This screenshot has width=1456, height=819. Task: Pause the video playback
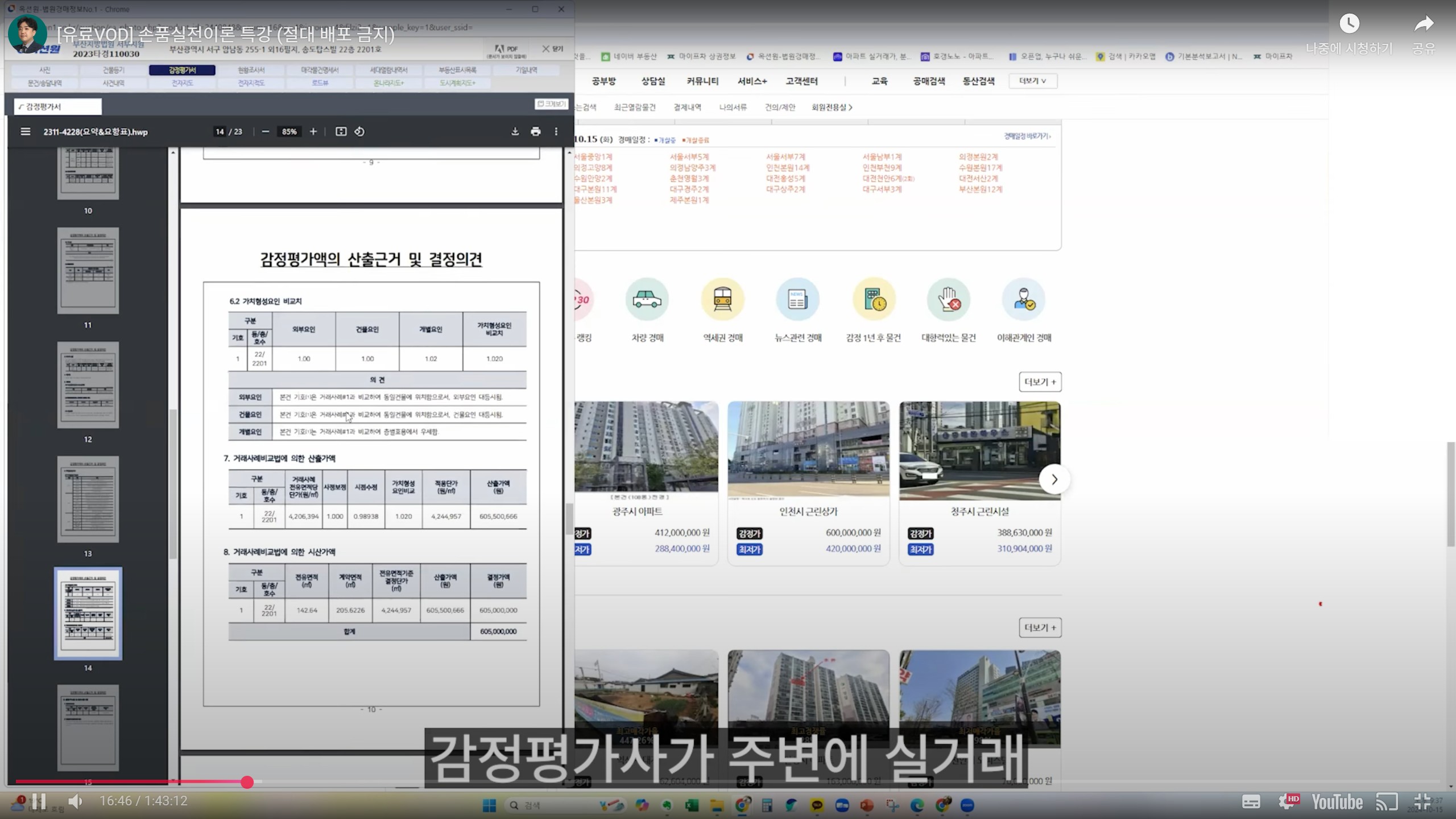pyautogui.click(x=39, y=801)
